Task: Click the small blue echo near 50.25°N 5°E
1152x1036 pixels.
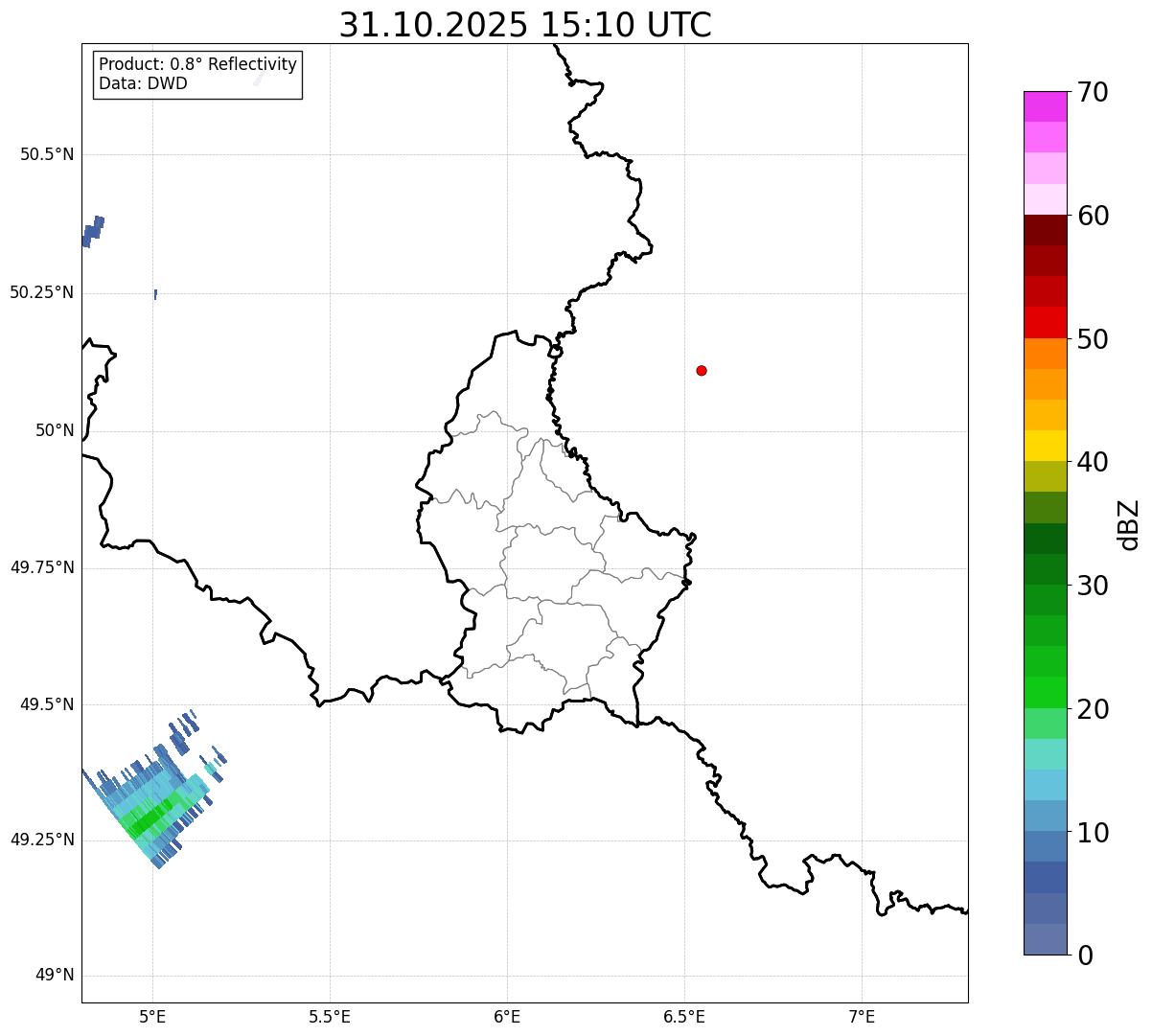Action: click(x=155, y=294)
